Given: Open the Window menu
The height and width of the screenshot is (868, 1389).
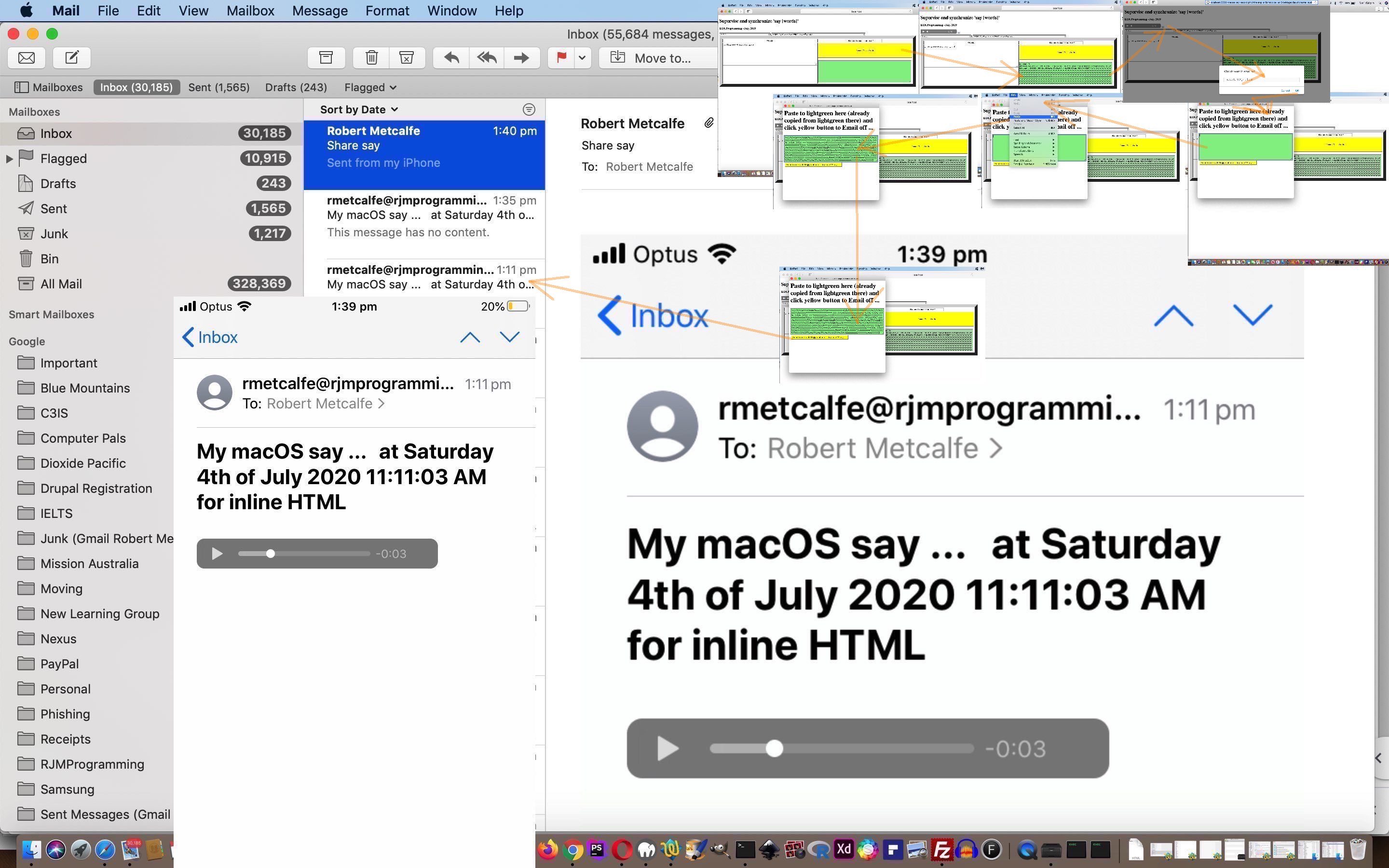Looking at the screenshot, I should (452, 10).
